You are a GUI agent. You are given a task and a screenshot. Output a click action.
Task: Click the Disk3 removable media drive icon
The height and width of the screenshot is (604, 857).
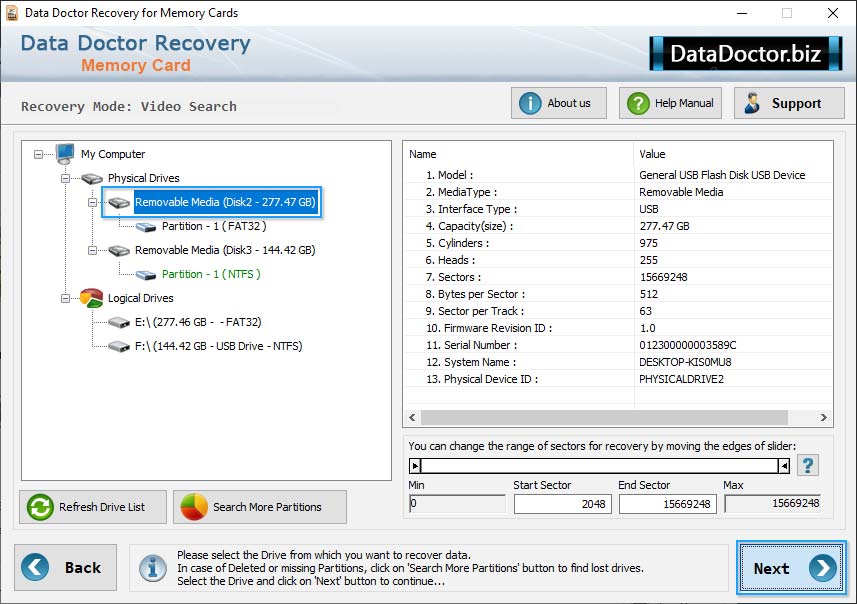tap(119, 251)
